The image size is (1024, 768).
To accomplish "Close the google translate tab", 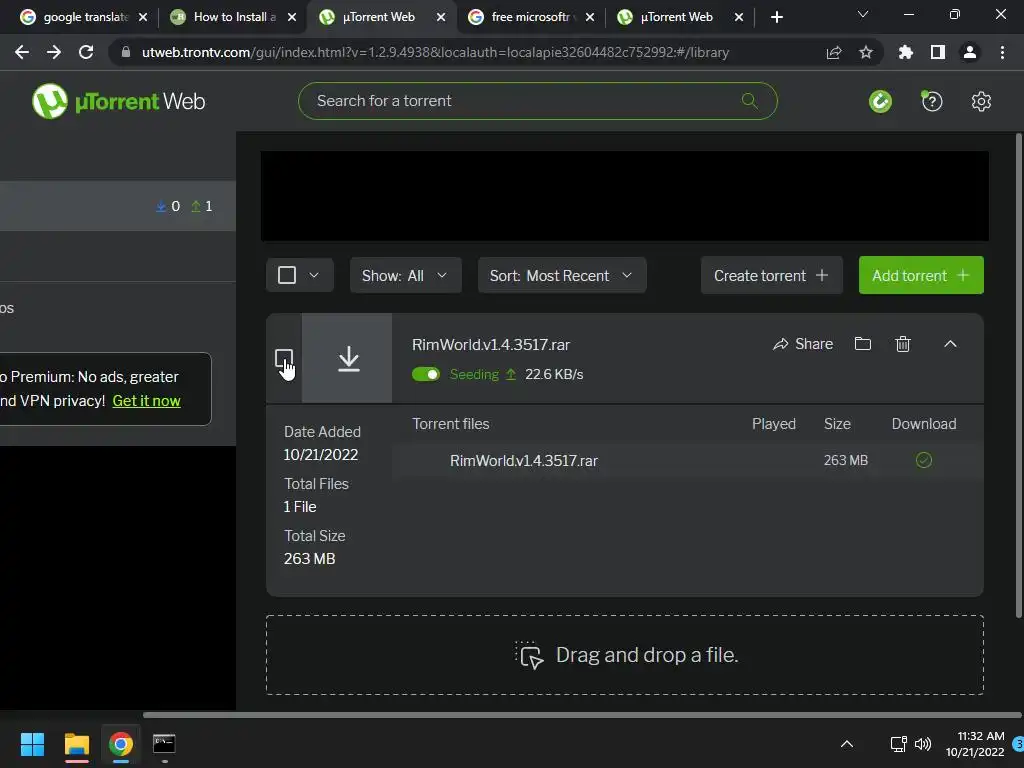I will (x=143, y=17).
